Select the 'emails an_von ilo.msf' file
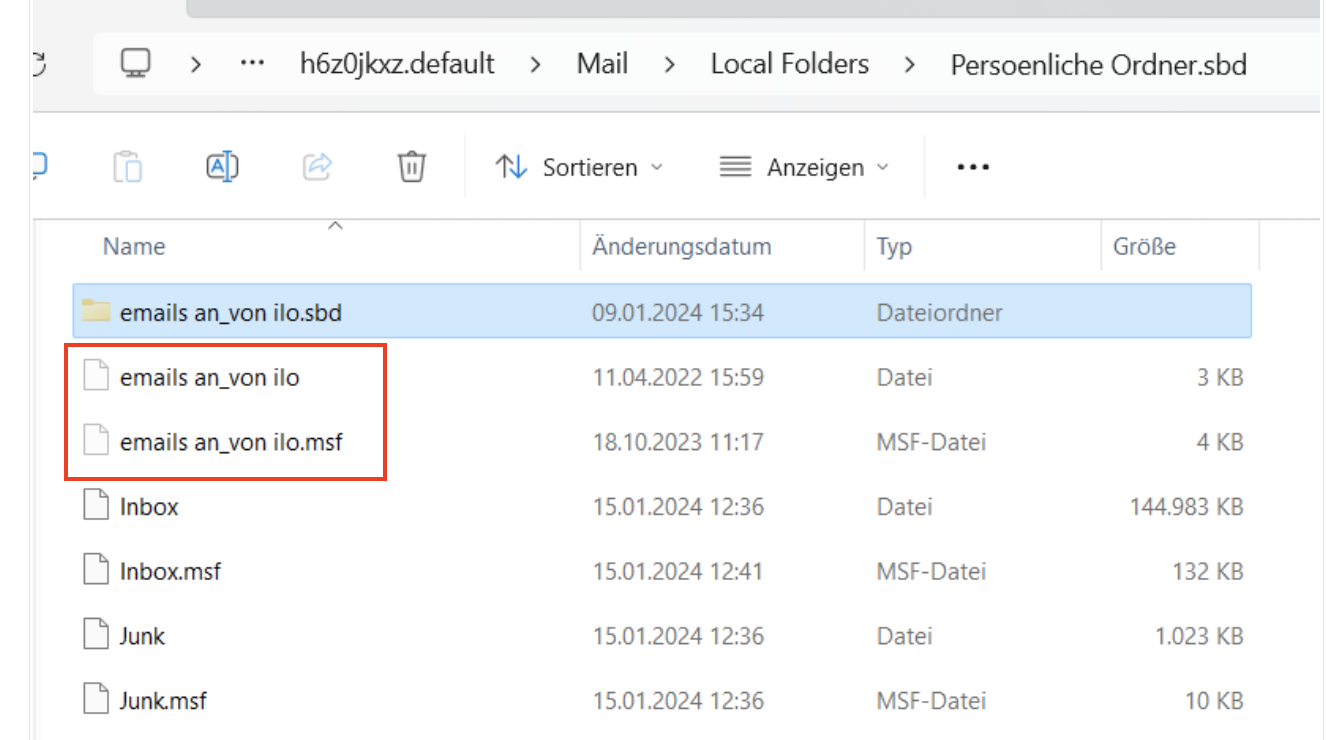The image size is (1326, 740). point(231,441)
